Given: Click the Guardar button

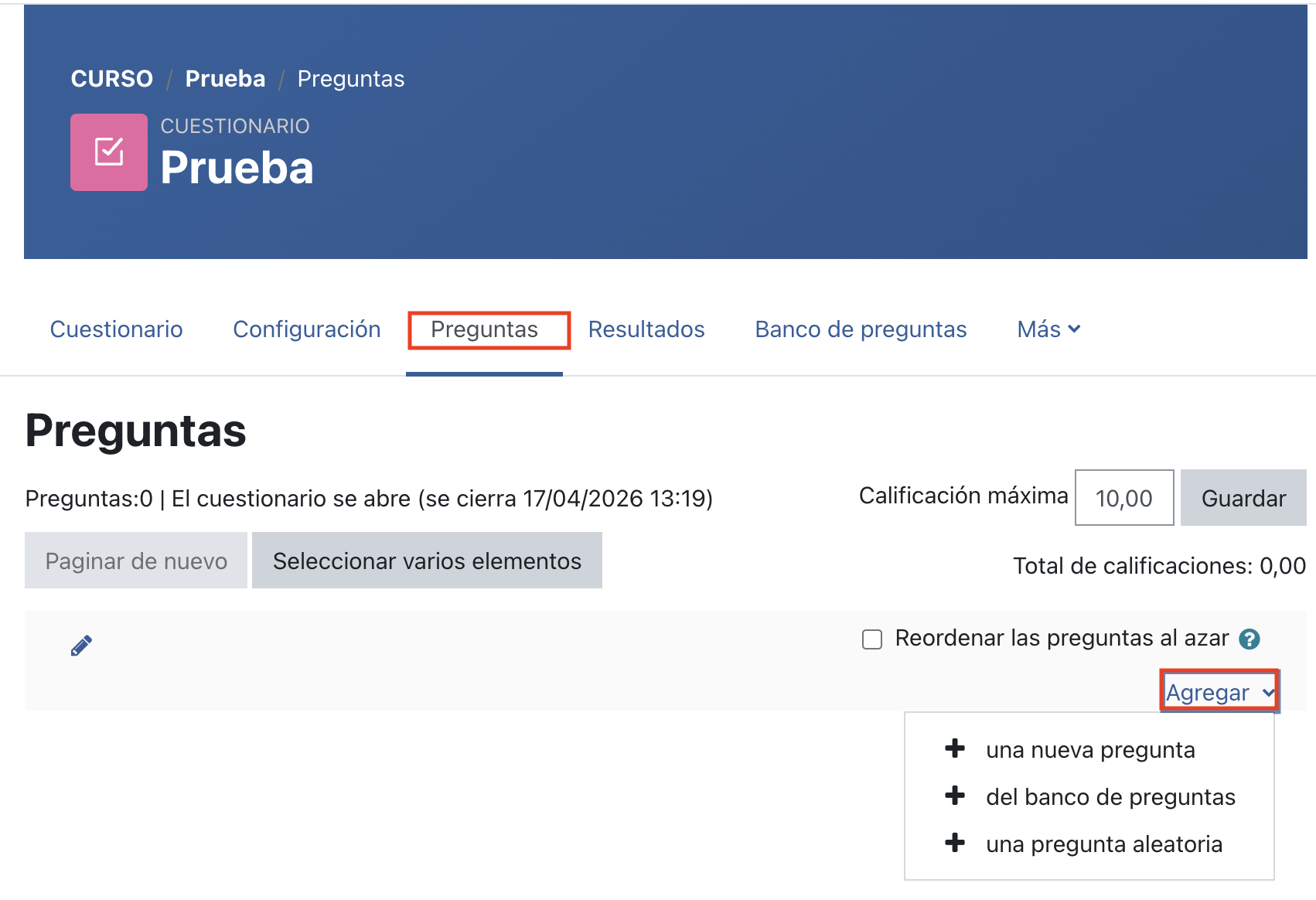Looking at the screenshot, I should (1243, 498).
